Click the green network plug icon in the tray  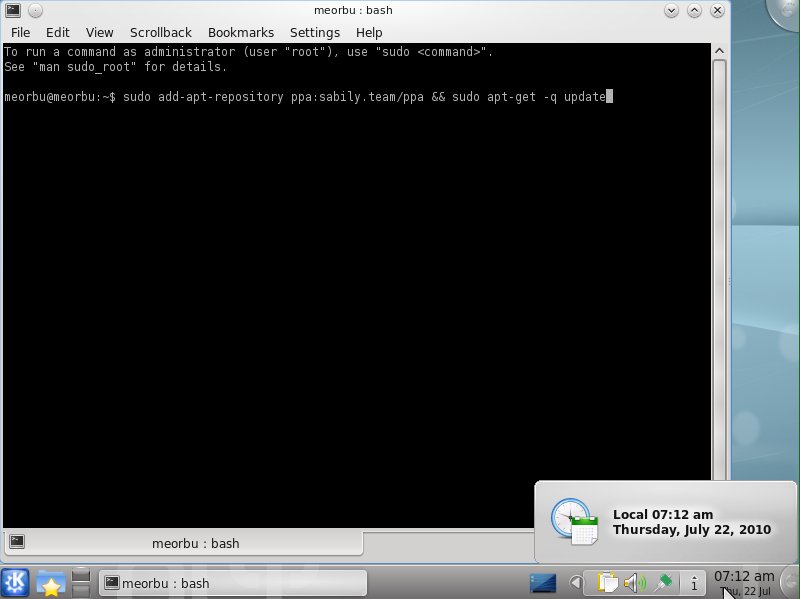pos(665,582)
